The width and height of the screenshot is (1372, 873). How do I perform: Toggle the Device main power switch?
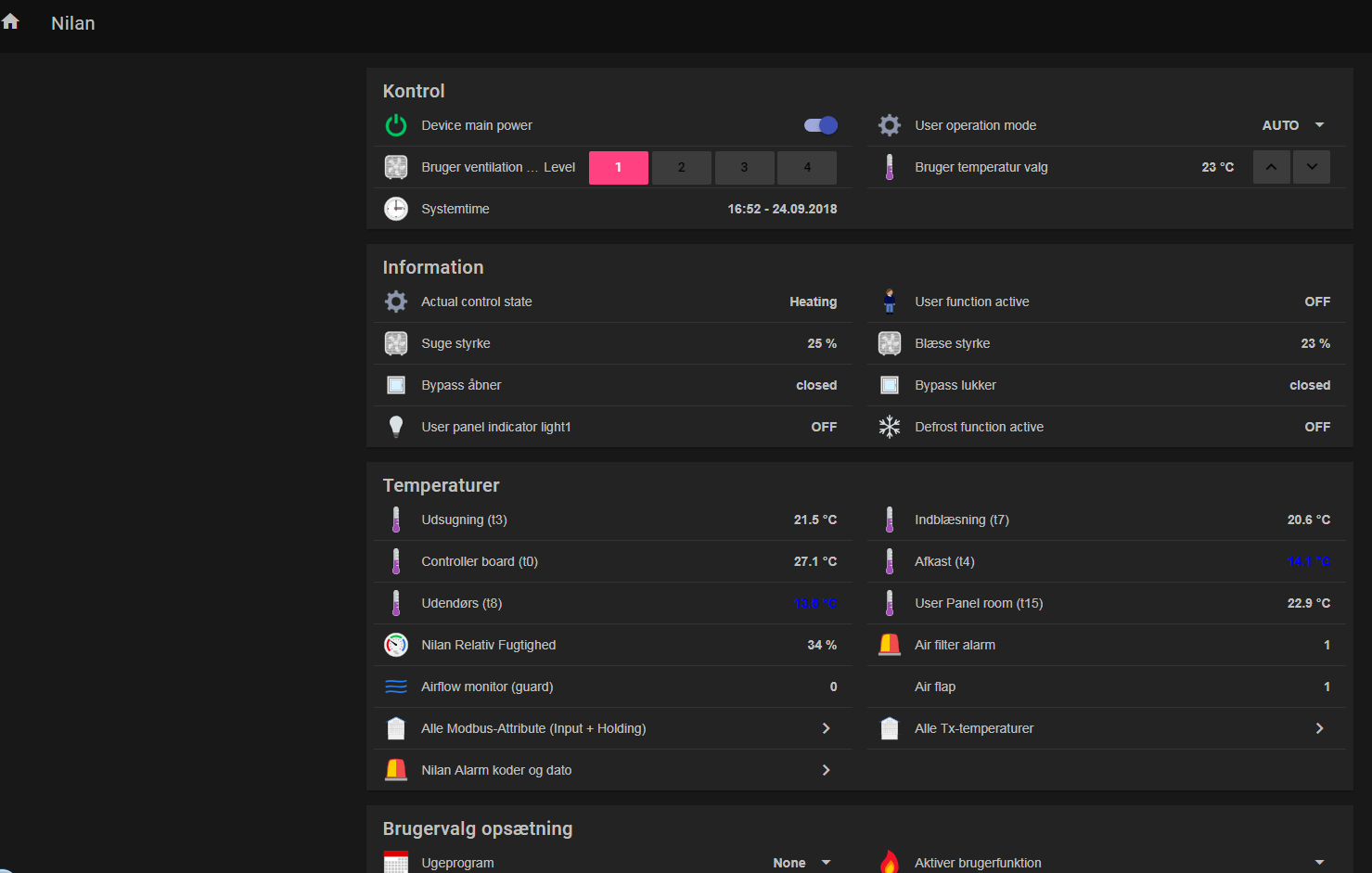click(820, 125)
